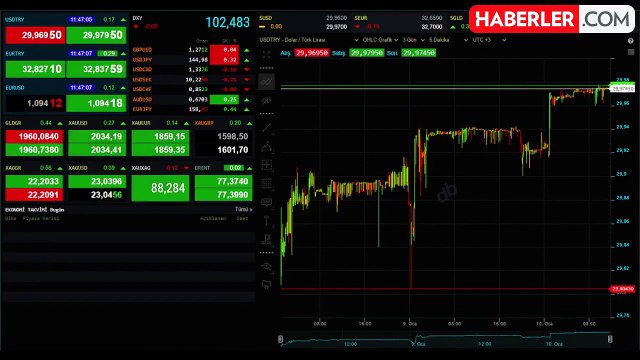This screenshot has height=360, width=640.
Task: Click BRENT price 77,3740
Action: coord(224,181)
